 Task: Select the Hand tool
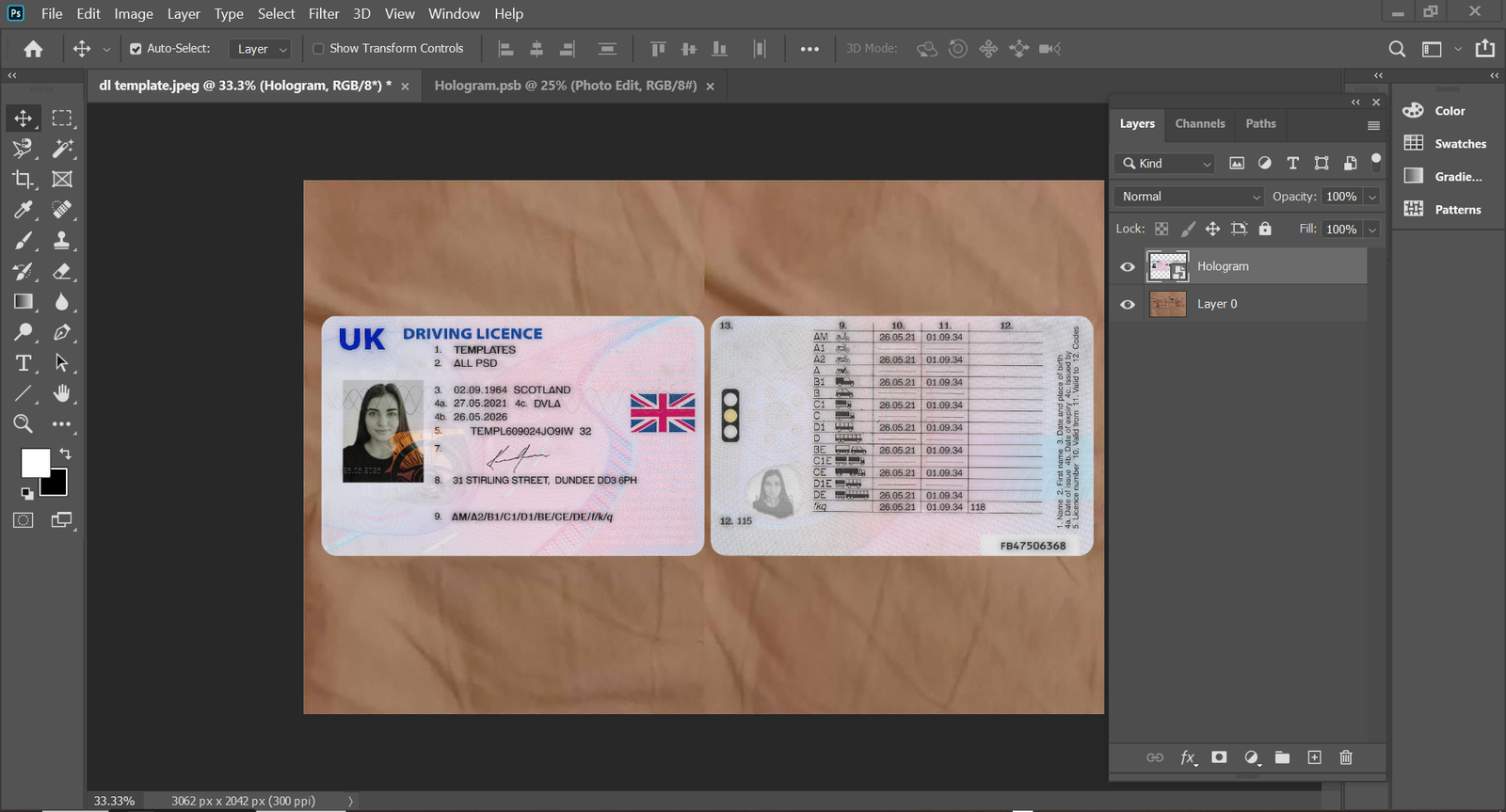tap(62, 393)
